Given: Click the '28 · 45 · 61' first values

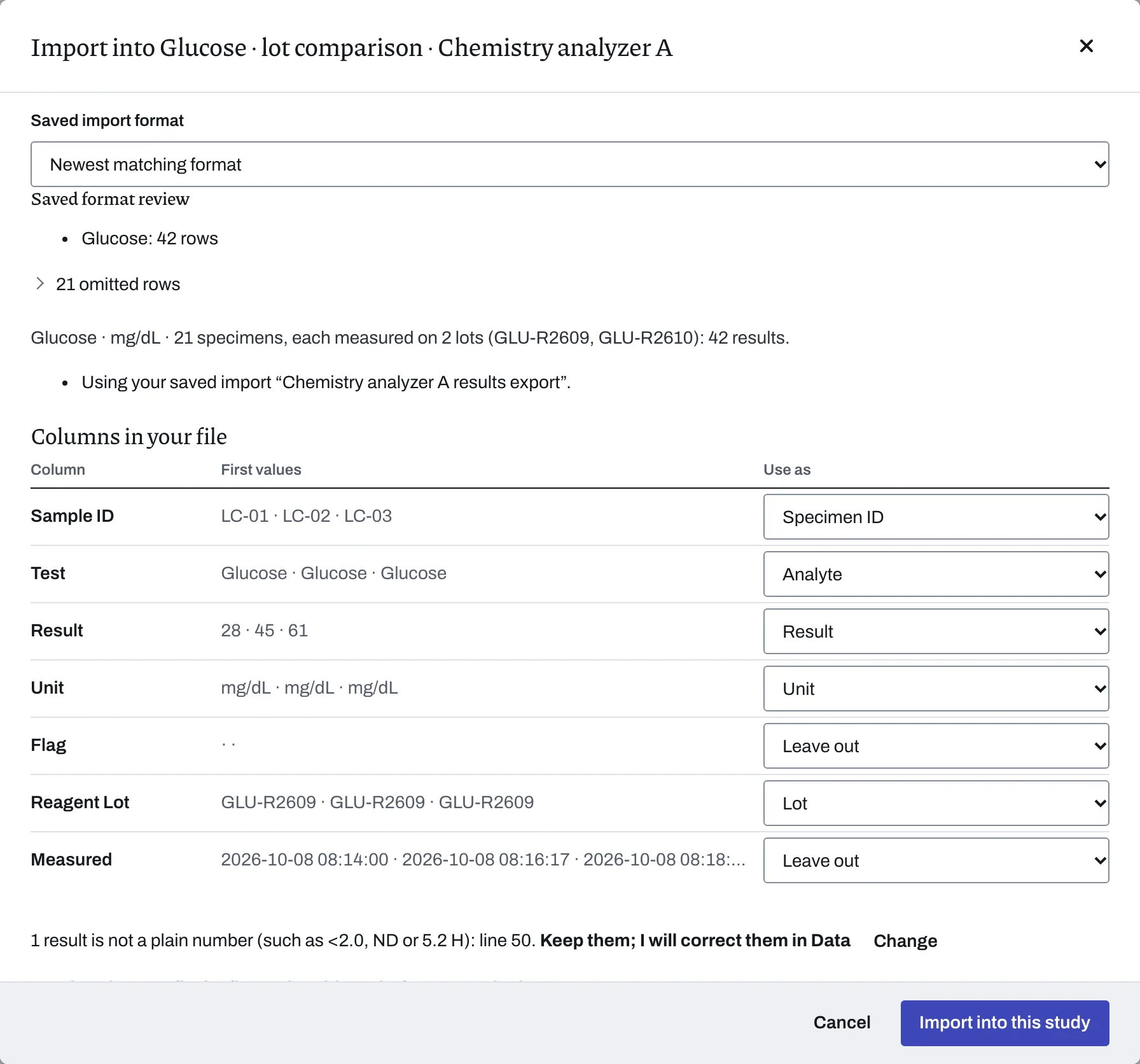Looking at the screenshot, I should click(264, 631).
